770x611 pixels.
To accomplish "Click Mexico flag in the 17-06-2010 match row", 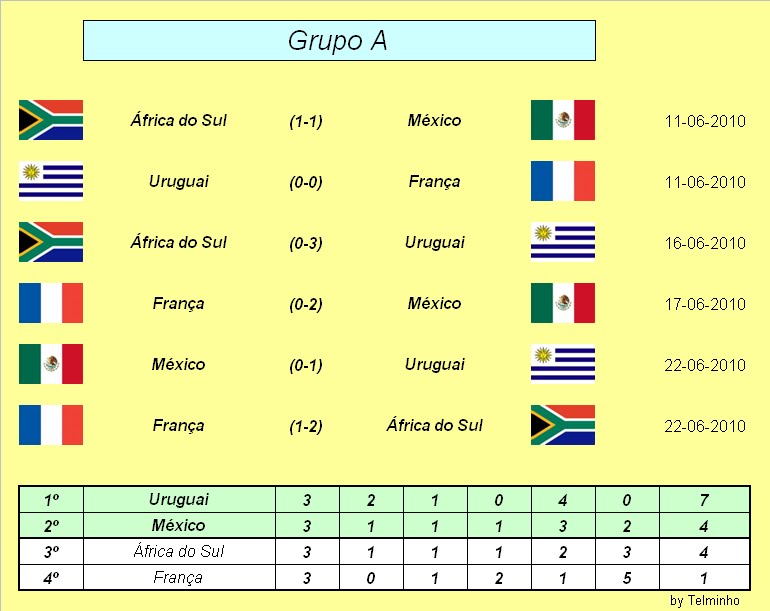I will pyautogui.click(x=562, y=303).
